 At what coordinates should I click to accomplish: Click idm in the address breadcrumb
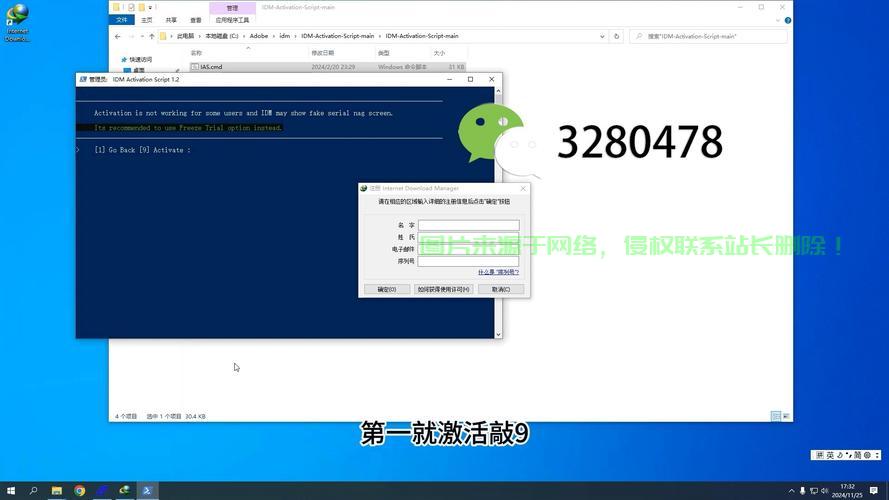(285, 36)
